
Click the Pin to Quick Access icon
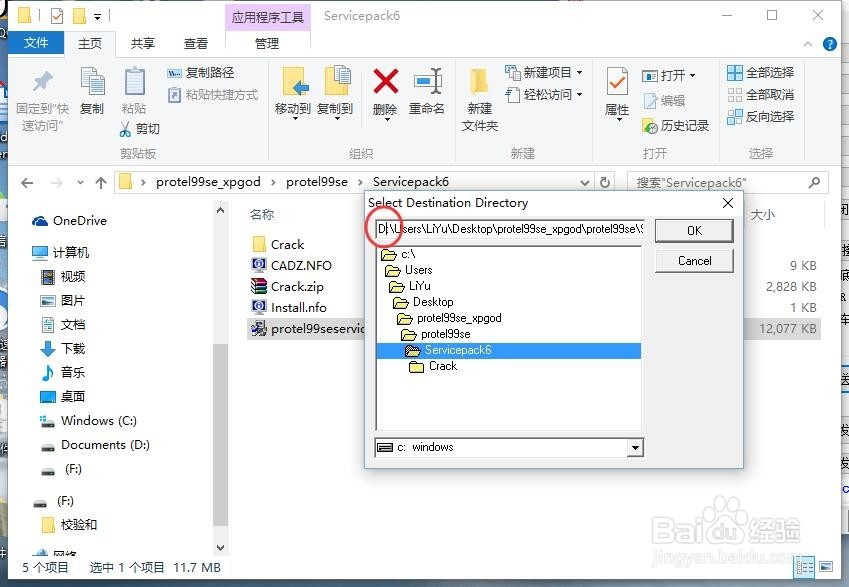(42, 82)
